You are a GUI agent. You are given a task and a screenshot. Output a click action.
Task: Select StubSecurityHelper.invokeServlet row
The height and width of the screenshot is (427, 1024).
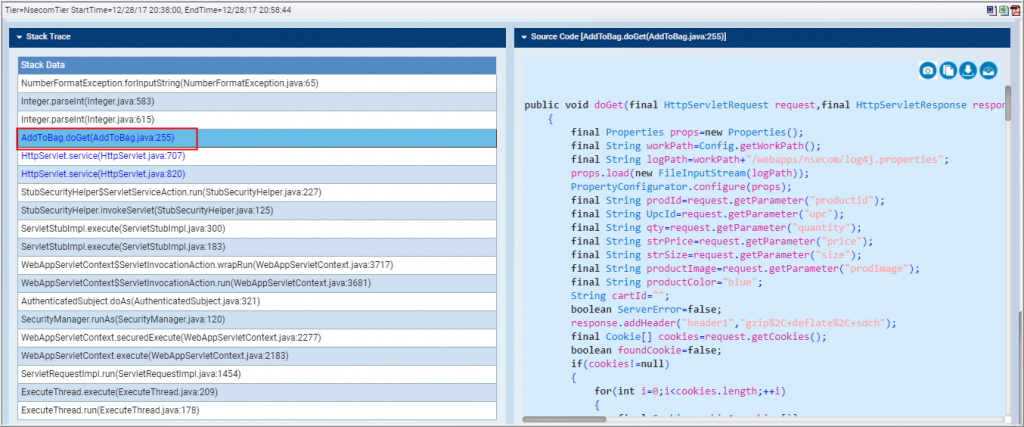coord(257,211)
